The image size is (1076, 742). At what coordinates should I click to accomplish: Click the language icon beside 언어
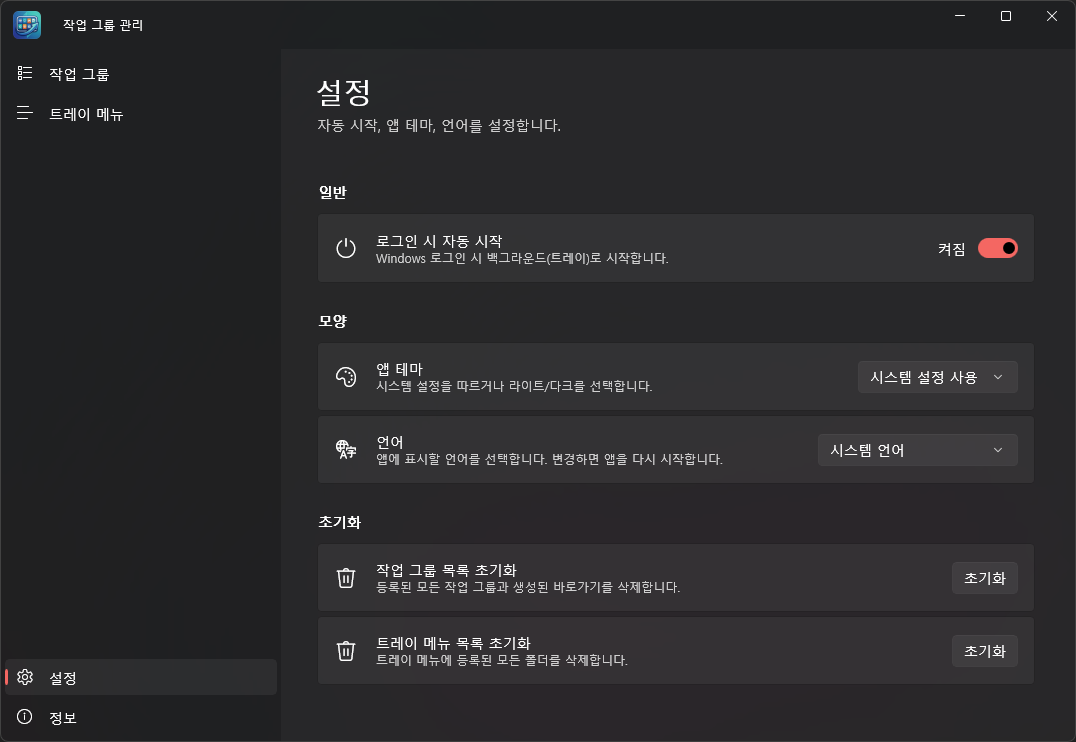tap(346, 450)
